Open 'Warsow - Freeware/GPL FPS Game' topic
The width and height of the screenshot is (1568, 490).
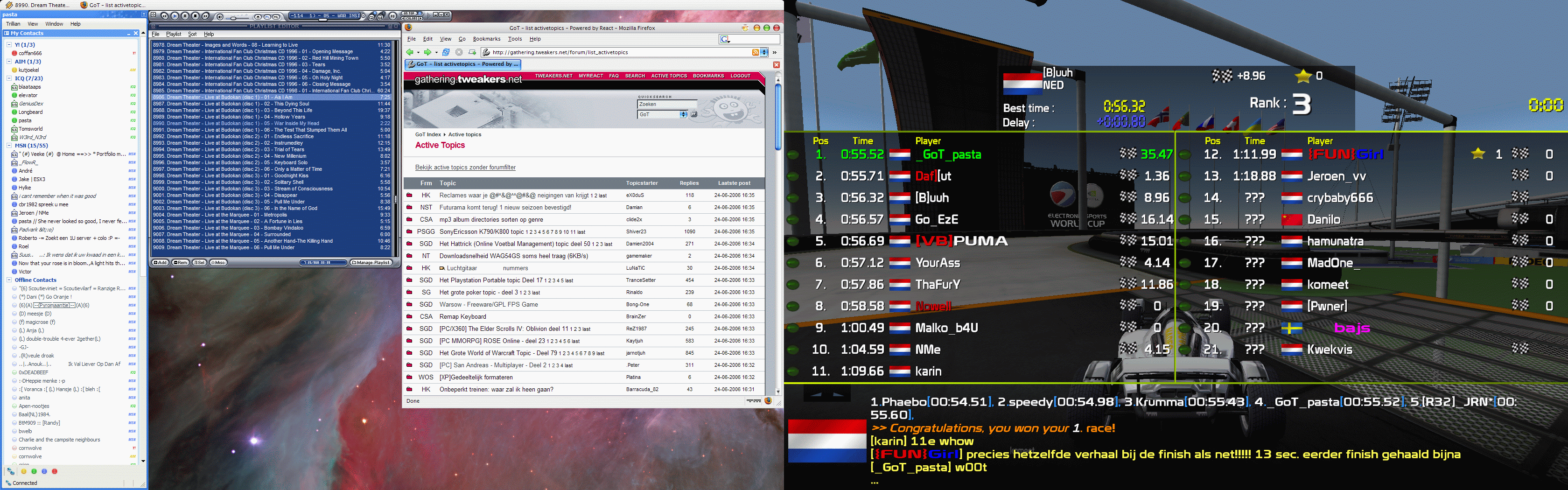tap(489, 304)
